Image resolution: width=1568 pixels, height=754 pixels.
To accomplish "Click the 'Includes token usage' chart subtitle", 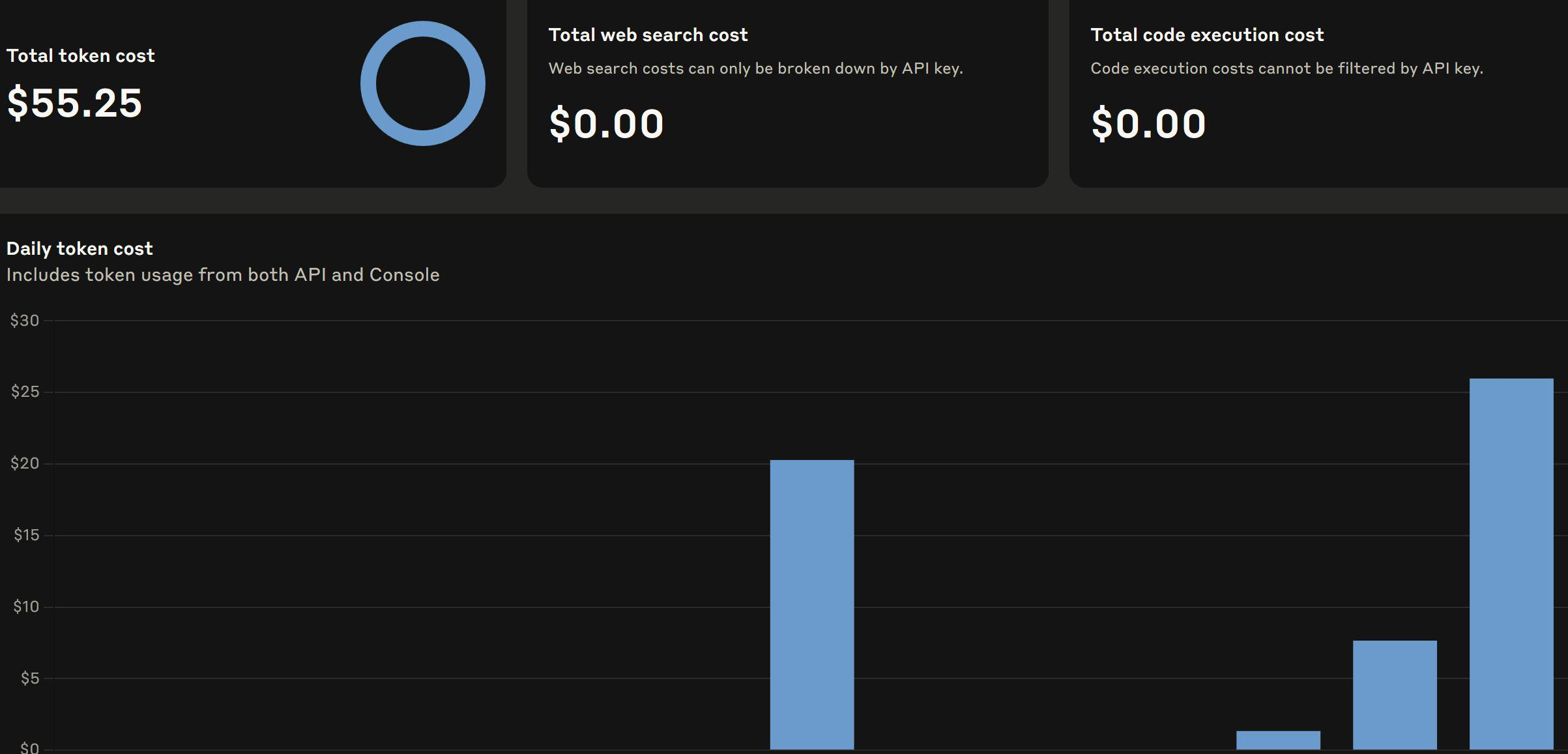I will [x=223, y=275].
